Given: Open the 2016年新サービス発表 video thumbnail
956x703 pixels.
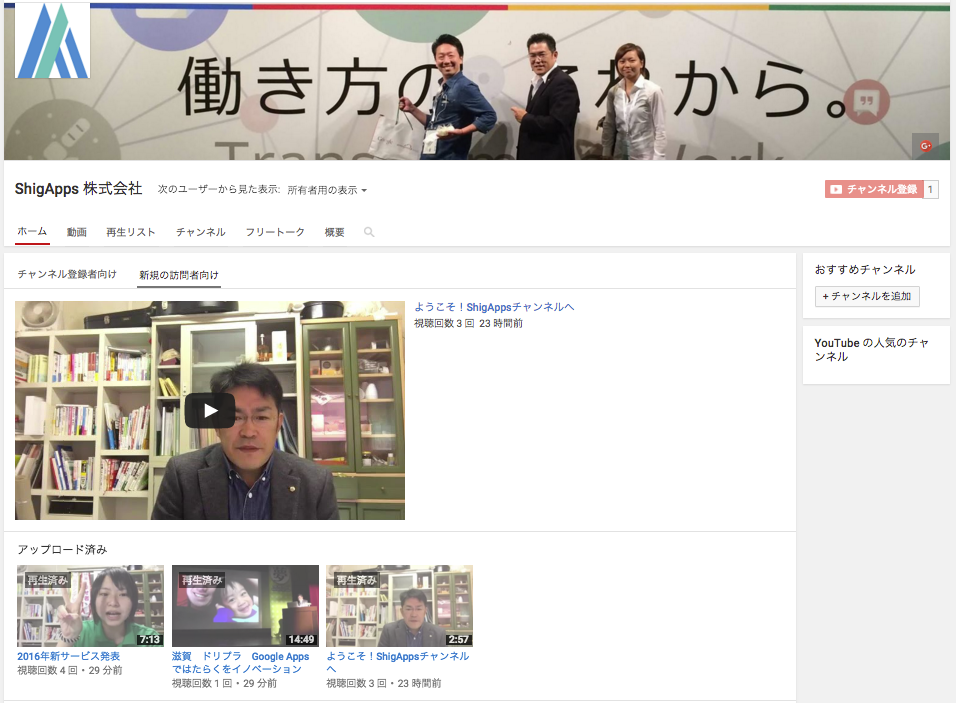Looking at the screenshot, I should click(x=90, y=605).
